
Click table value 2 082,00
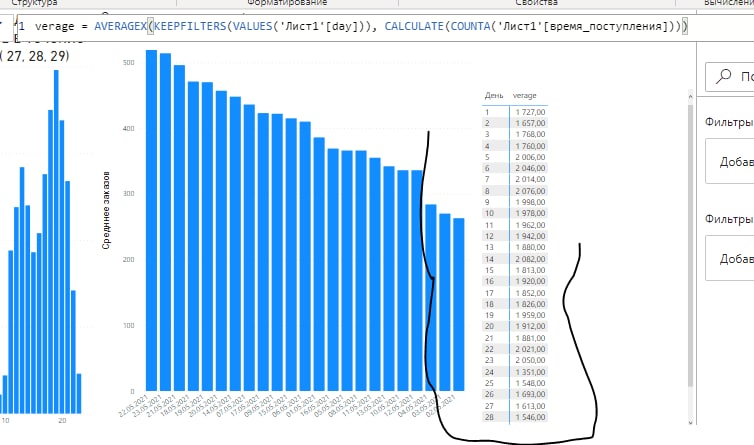pyautogui.click(x=530, y=259)
